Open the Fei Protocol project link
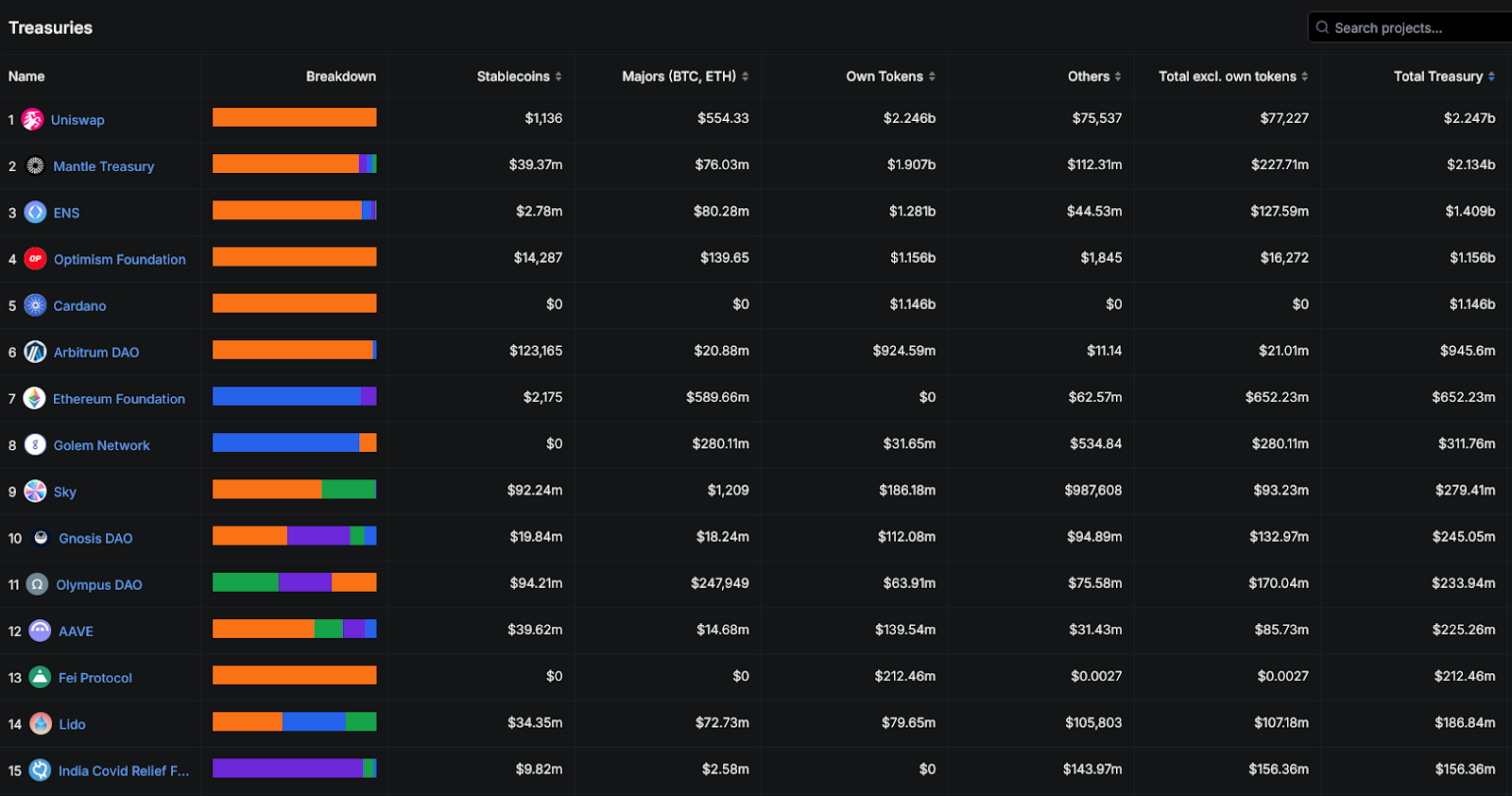Screen dimensions: 1512x796 pos(94,678)
